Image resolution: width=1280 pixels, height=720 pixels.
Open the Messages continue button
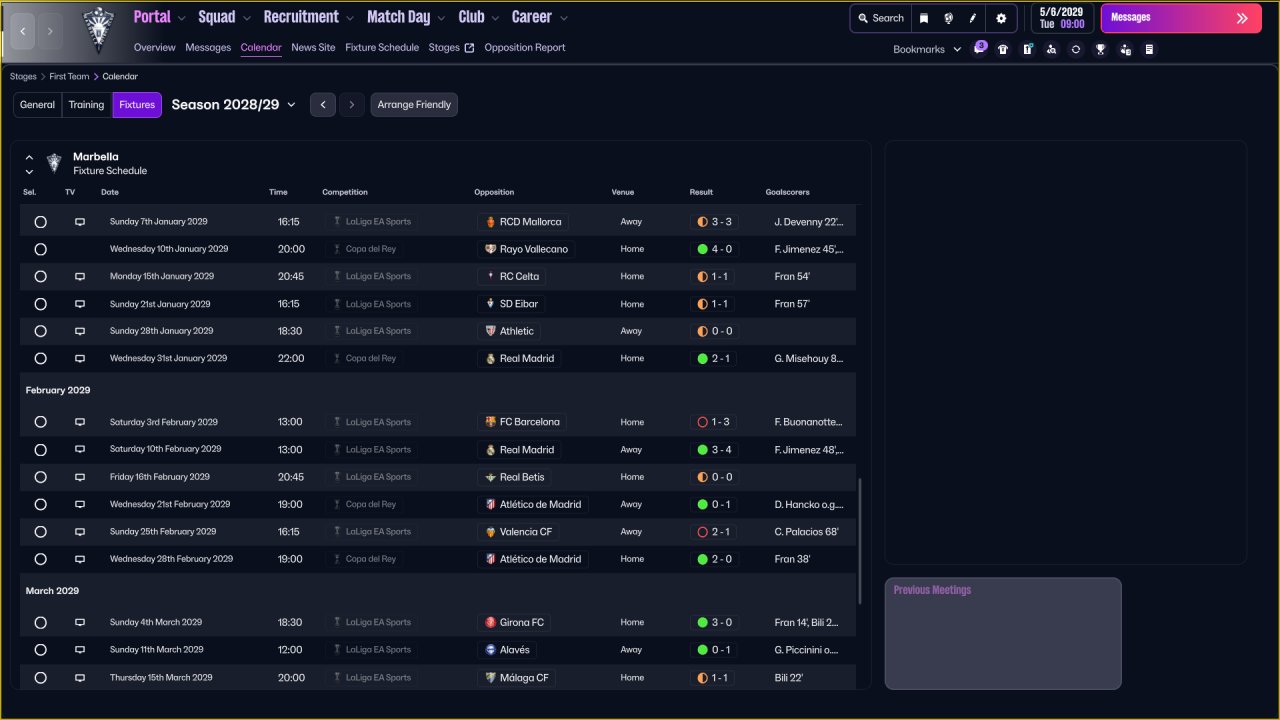[1181, 18]
